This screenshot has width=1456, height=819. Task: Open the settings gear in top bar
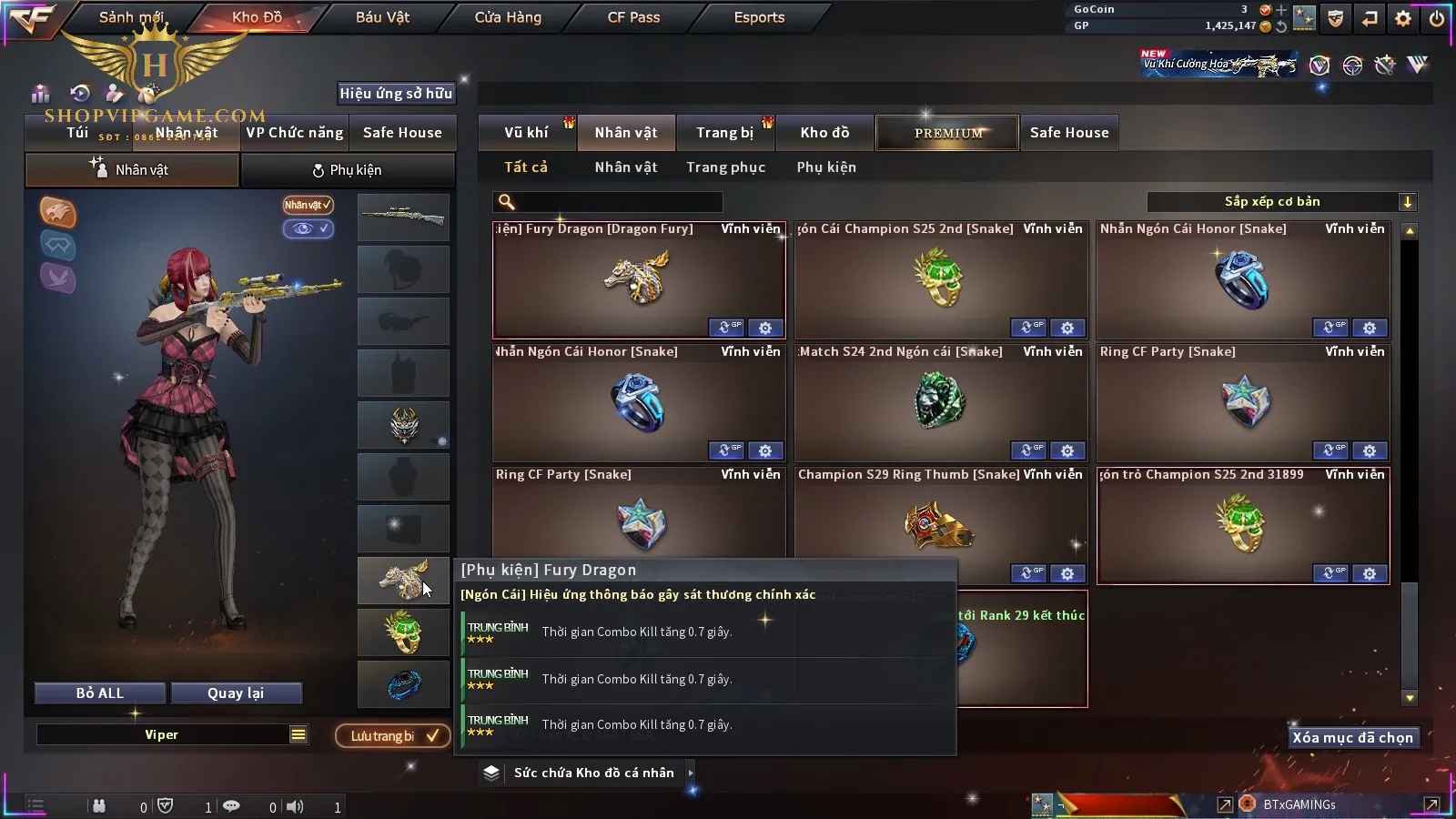(1403, 17)
